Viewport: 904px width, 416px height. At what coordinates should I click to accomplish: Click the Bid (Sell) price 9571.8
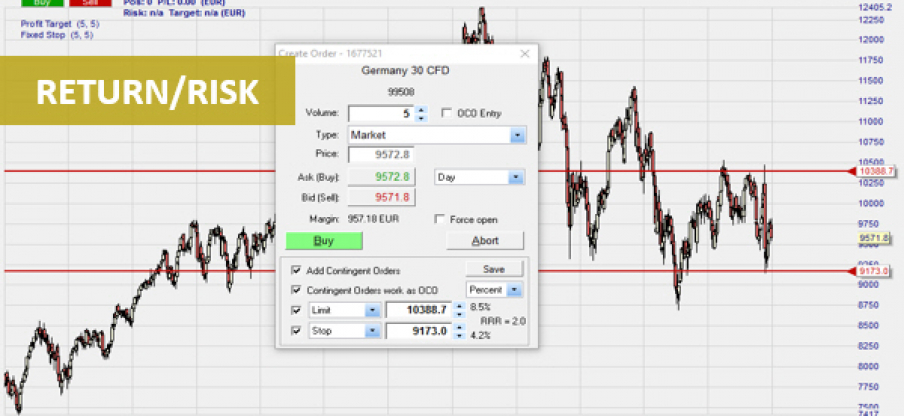click(381, 198)
